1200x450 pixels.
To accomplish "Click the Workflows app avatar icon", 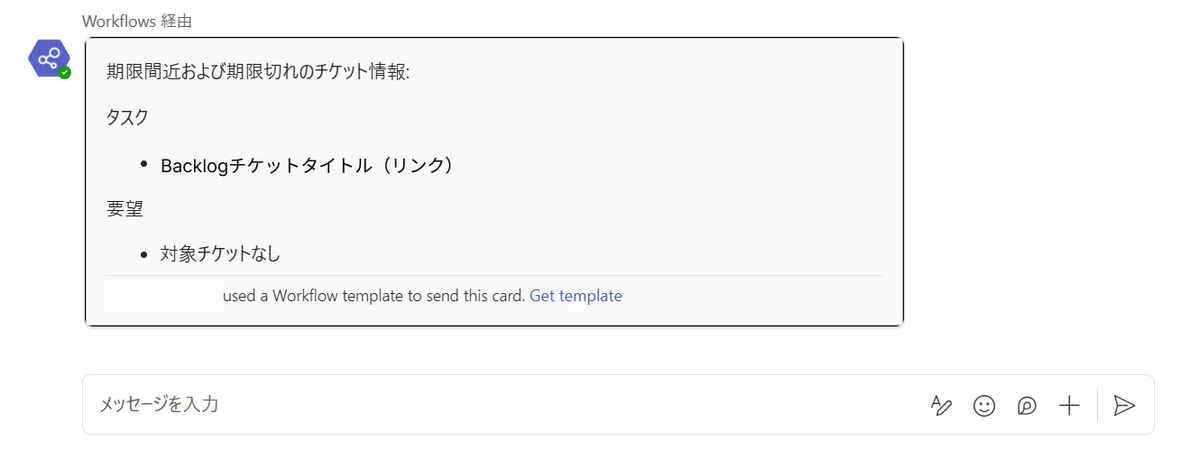I will [47, 59].
